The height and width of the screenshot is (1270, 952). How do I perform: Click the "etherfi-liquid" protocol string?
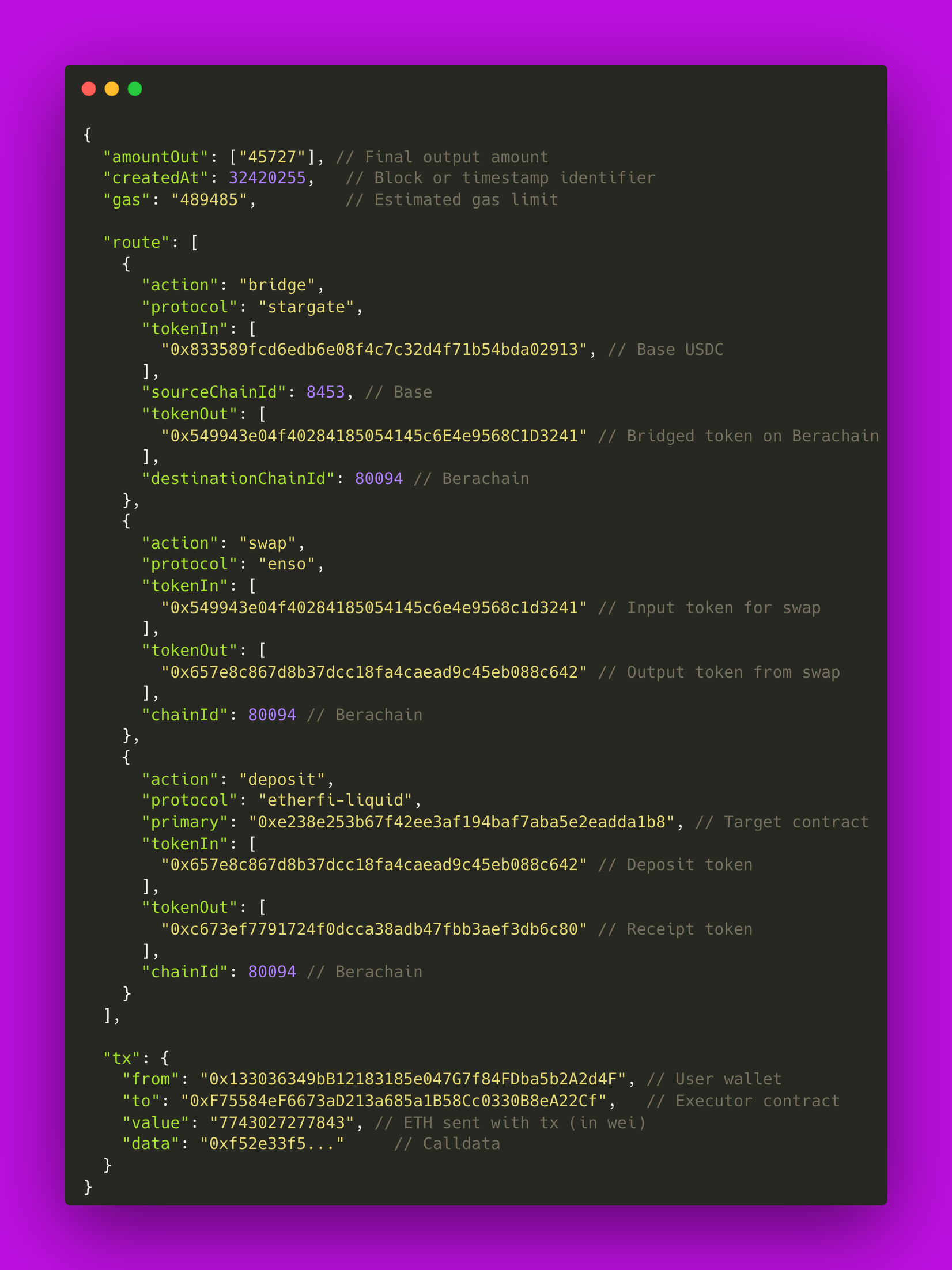[335, 800]
